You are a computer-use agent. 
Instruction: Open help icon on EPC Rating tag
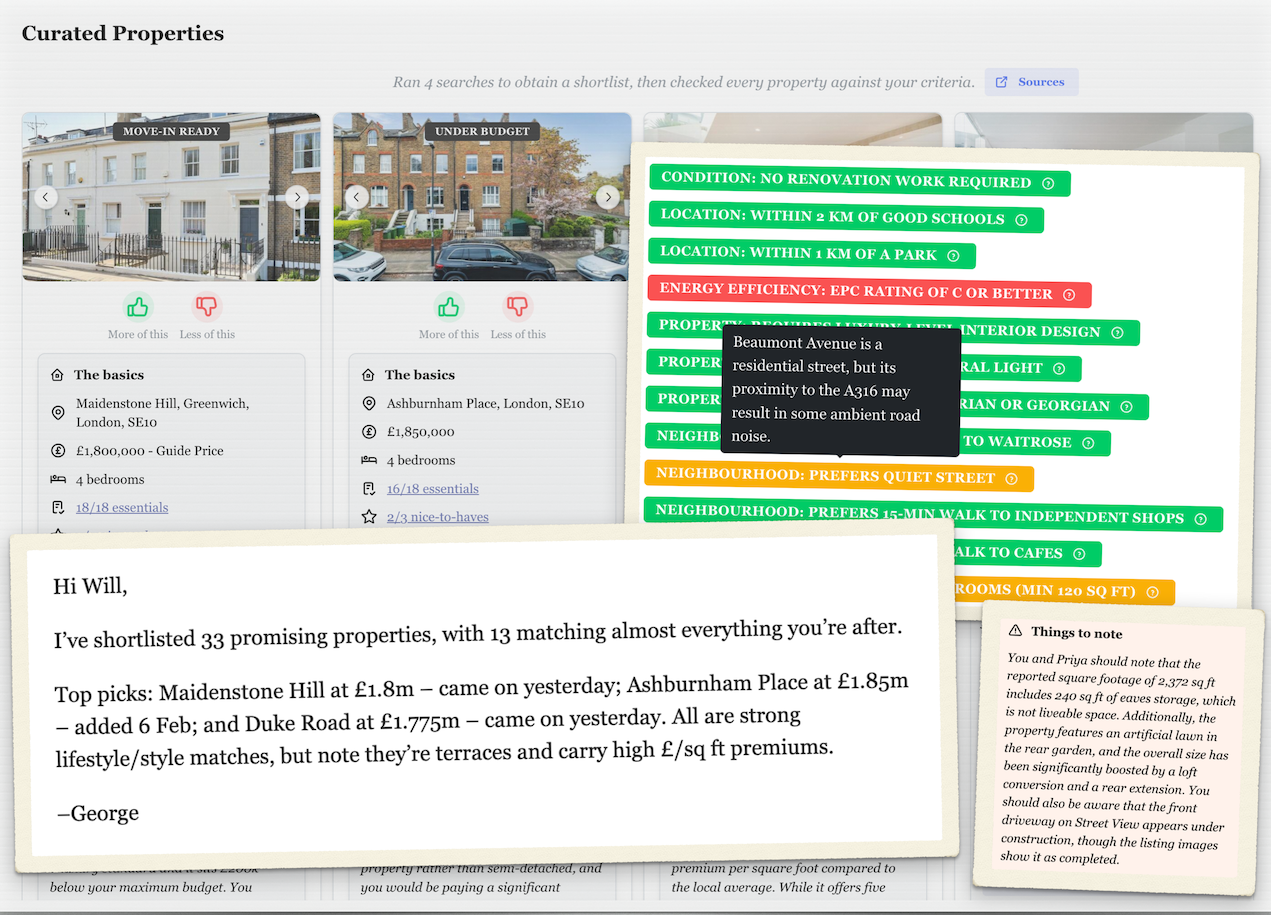pos(1069,295)
